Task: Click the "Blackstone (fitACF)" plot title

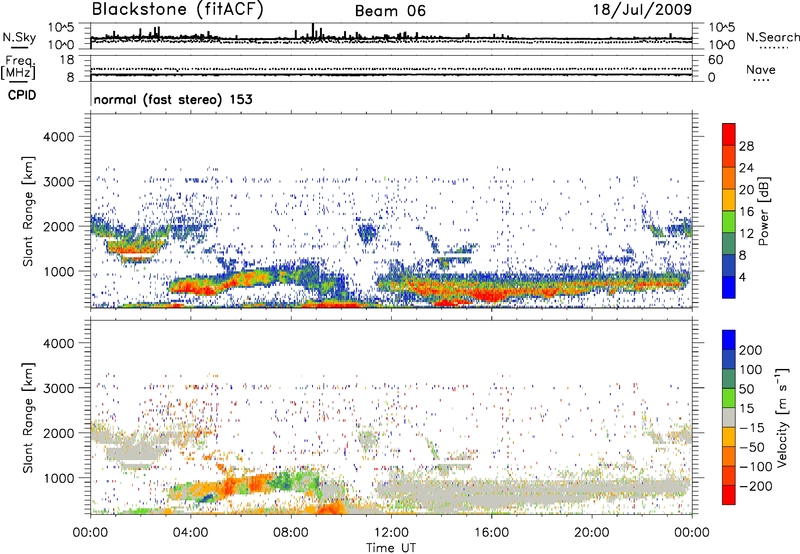Action: pos(177,9)
